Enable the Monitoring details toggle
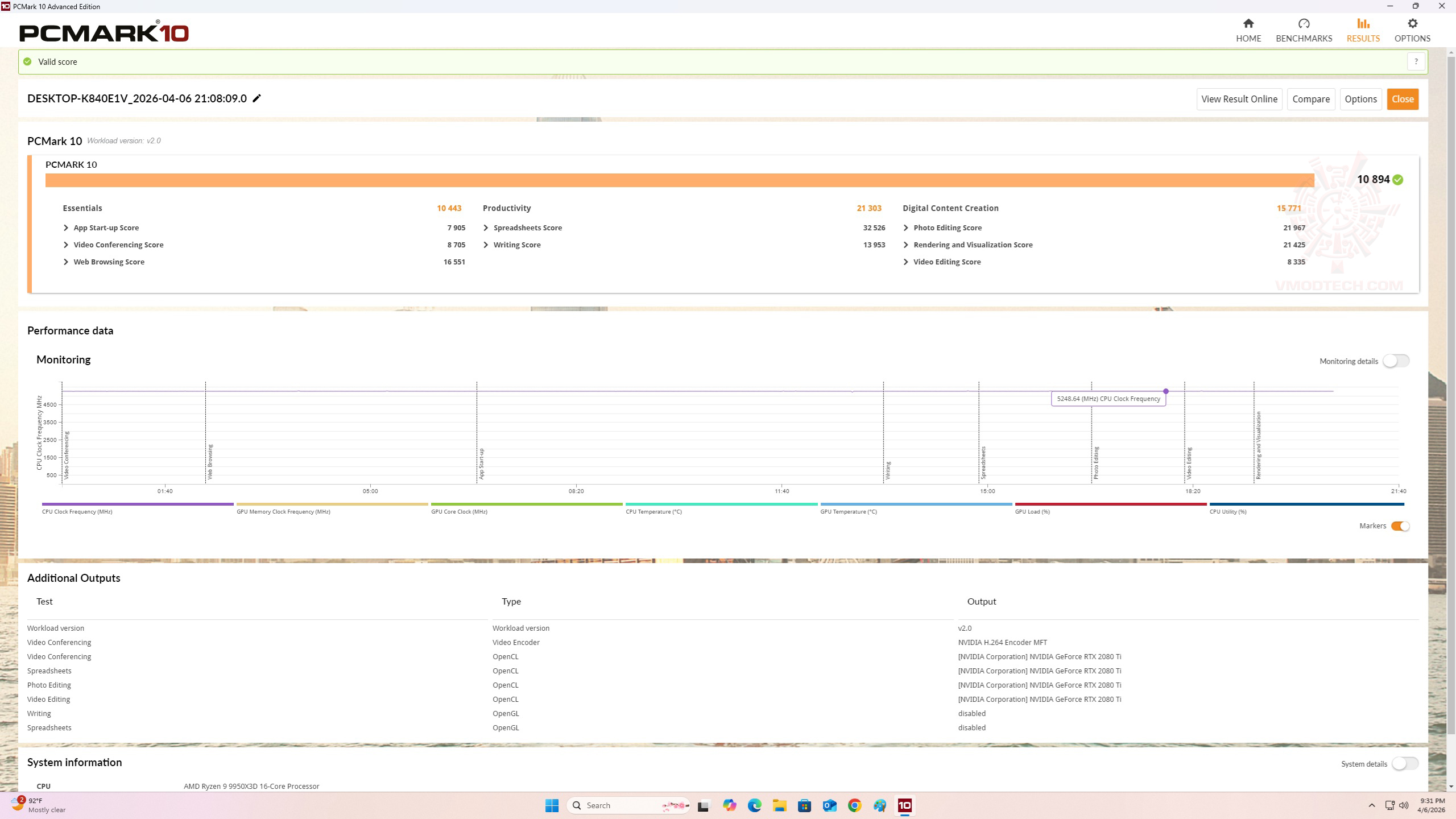This screenshot has width=1456, height=819. (x=1396, y=361)
